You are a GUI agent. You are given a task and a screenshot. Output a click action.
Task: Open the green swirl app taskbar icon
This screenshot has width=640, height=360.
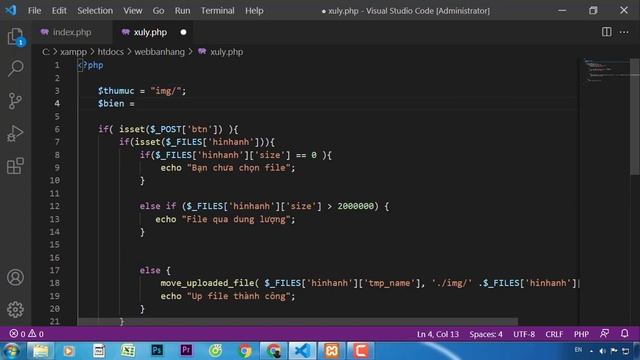[215, 351]
